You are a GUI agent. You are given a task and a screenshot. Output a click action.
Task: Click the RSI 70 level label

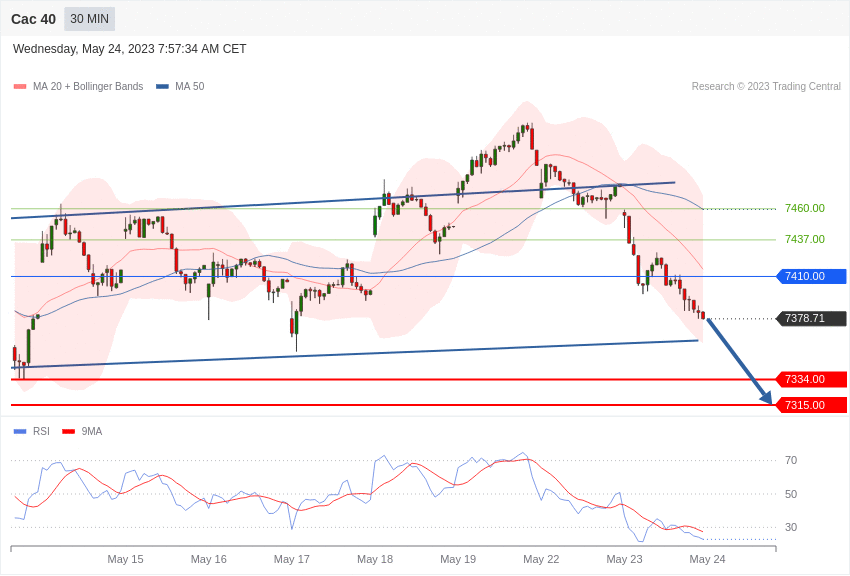click(x=791, y=460)
